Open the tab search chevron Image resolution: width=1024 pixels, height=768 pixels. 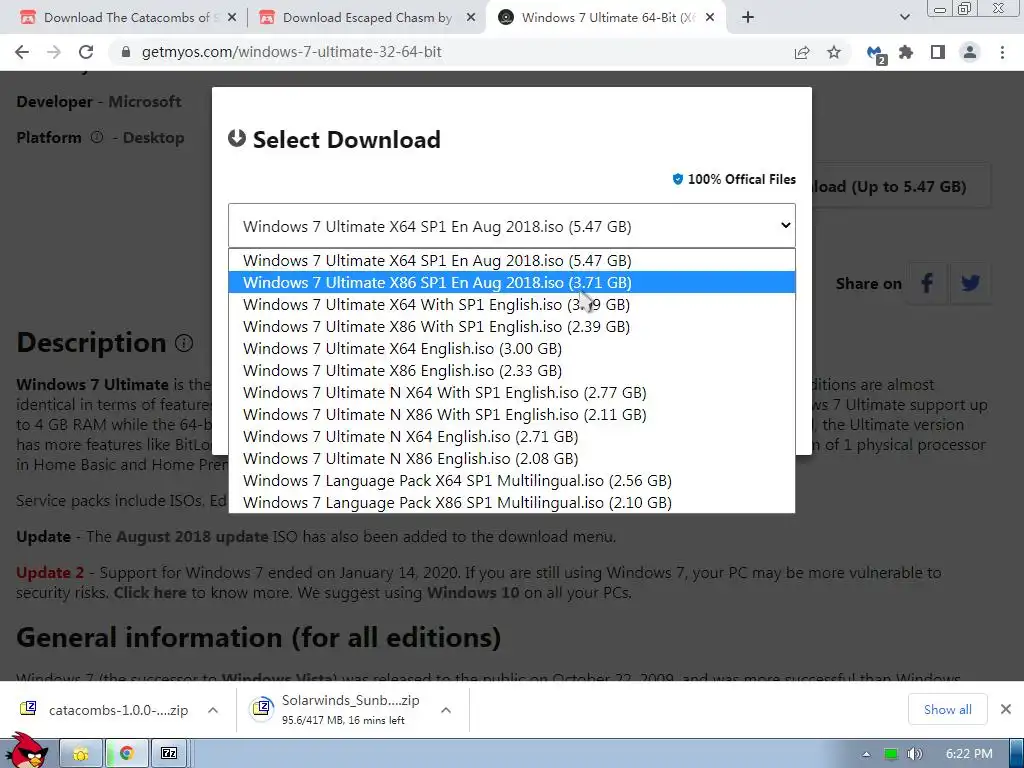[904, 18]
